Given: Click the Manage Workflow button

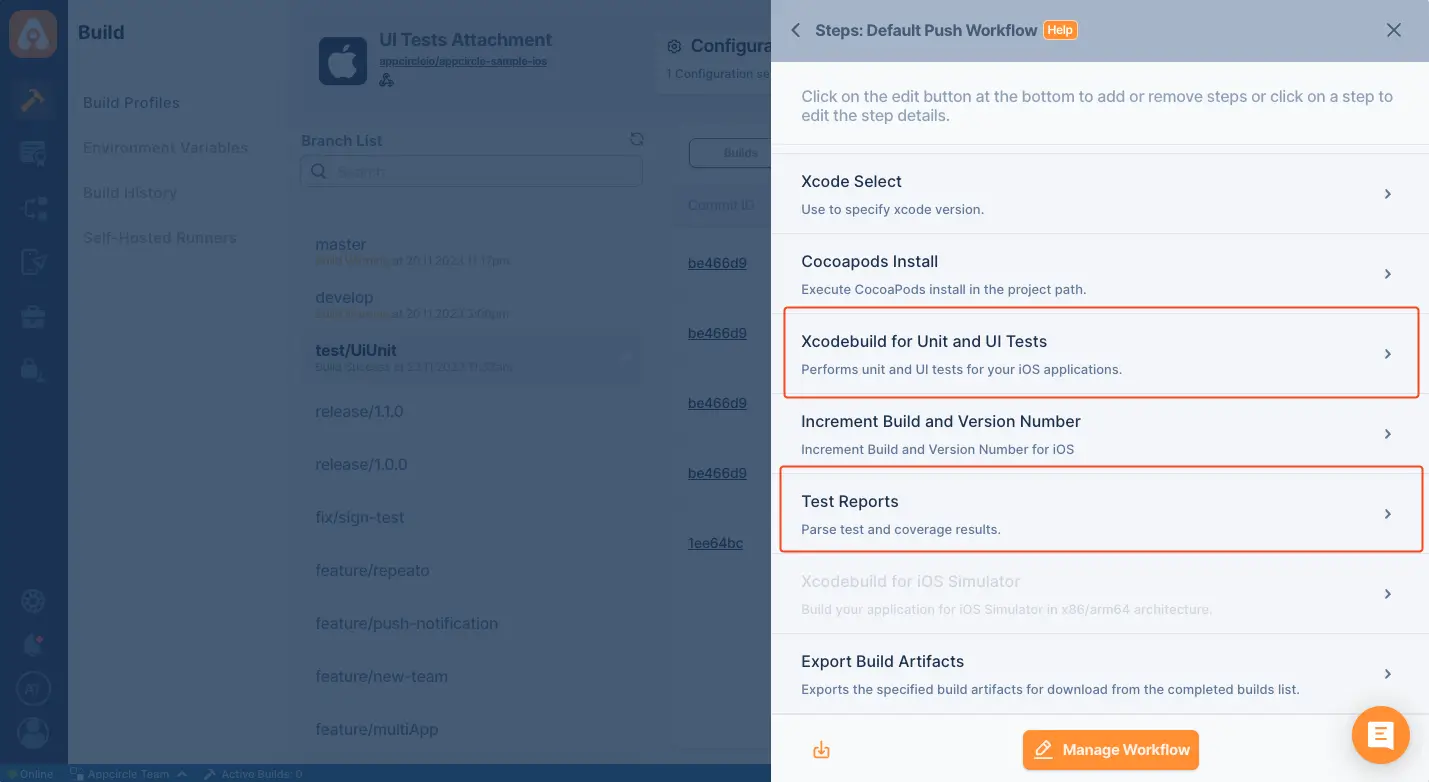Looking at the screenshot, I should click(1110, 750).
